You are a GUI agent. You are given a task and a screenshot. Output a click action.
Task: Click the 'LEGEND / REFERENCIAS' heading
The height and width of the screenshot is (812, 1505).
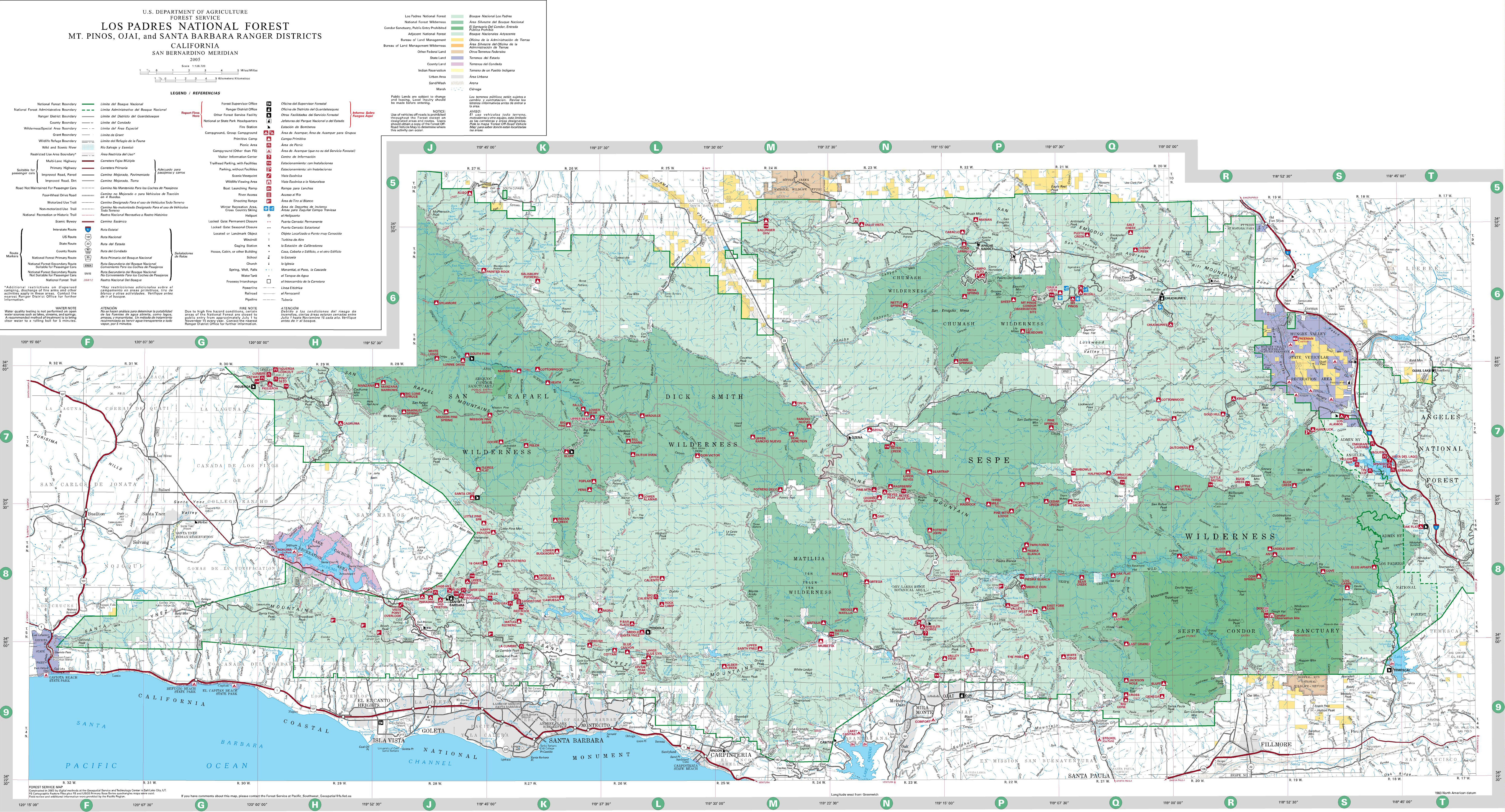[195, 93]
